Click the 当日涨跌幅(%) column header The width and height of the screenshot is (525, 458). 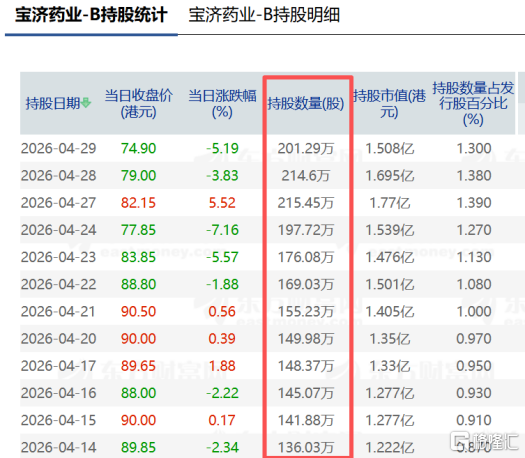tap(222, 103)
